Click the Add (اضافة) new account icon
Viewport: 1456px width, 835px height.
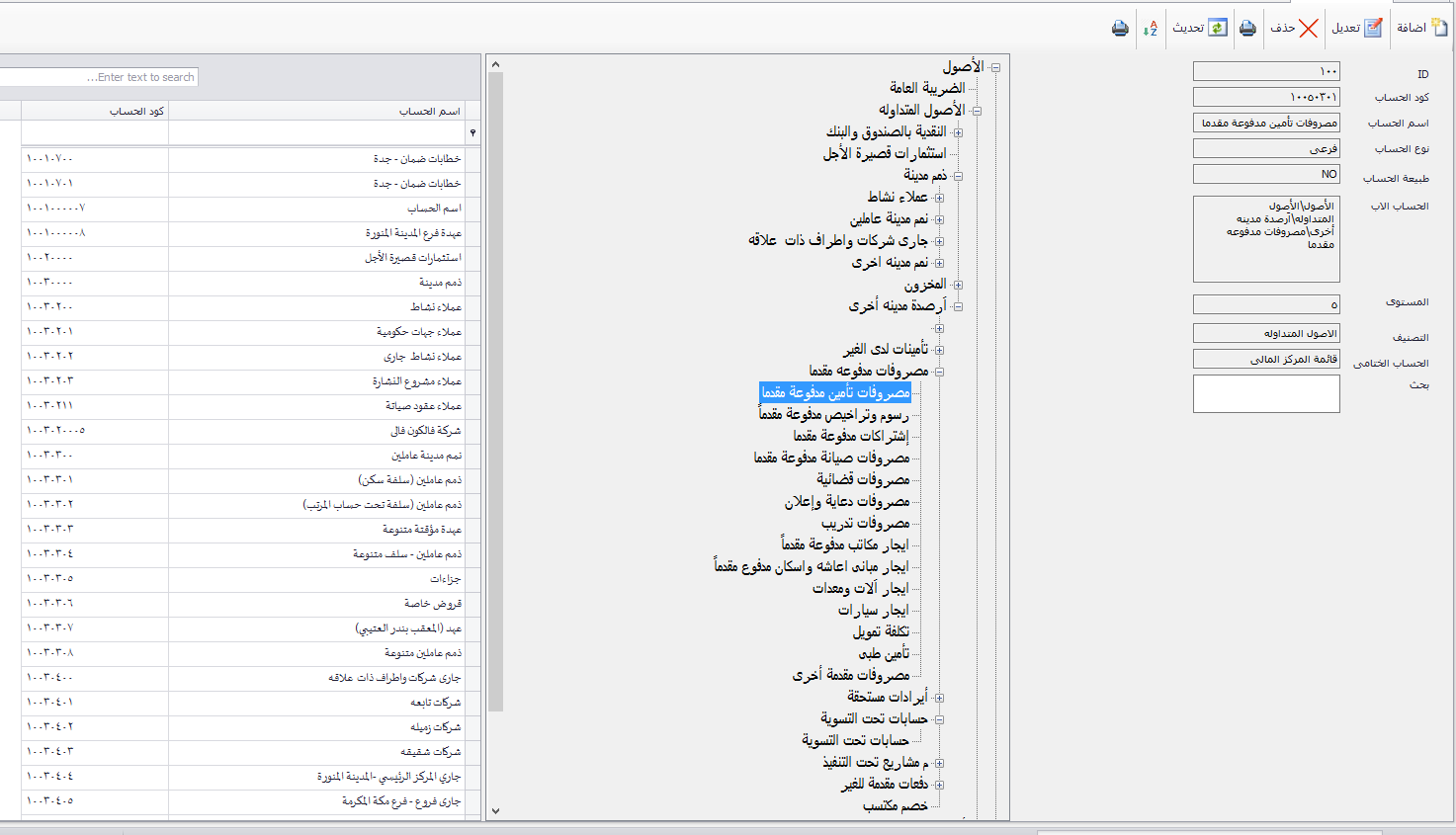[x=1438, y=28]
